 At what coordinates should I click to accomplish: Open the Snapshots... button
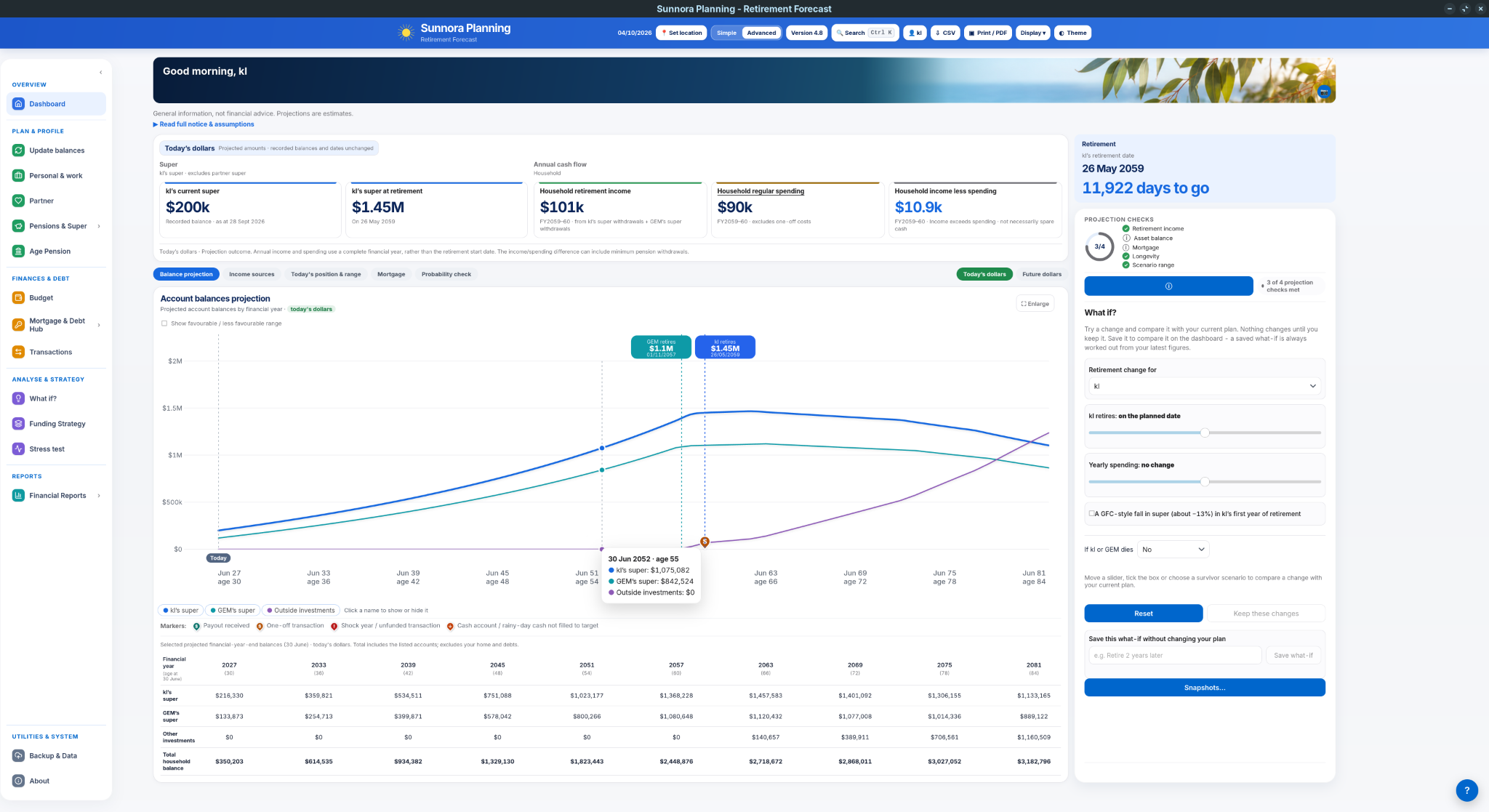[x=1204, y=688]
